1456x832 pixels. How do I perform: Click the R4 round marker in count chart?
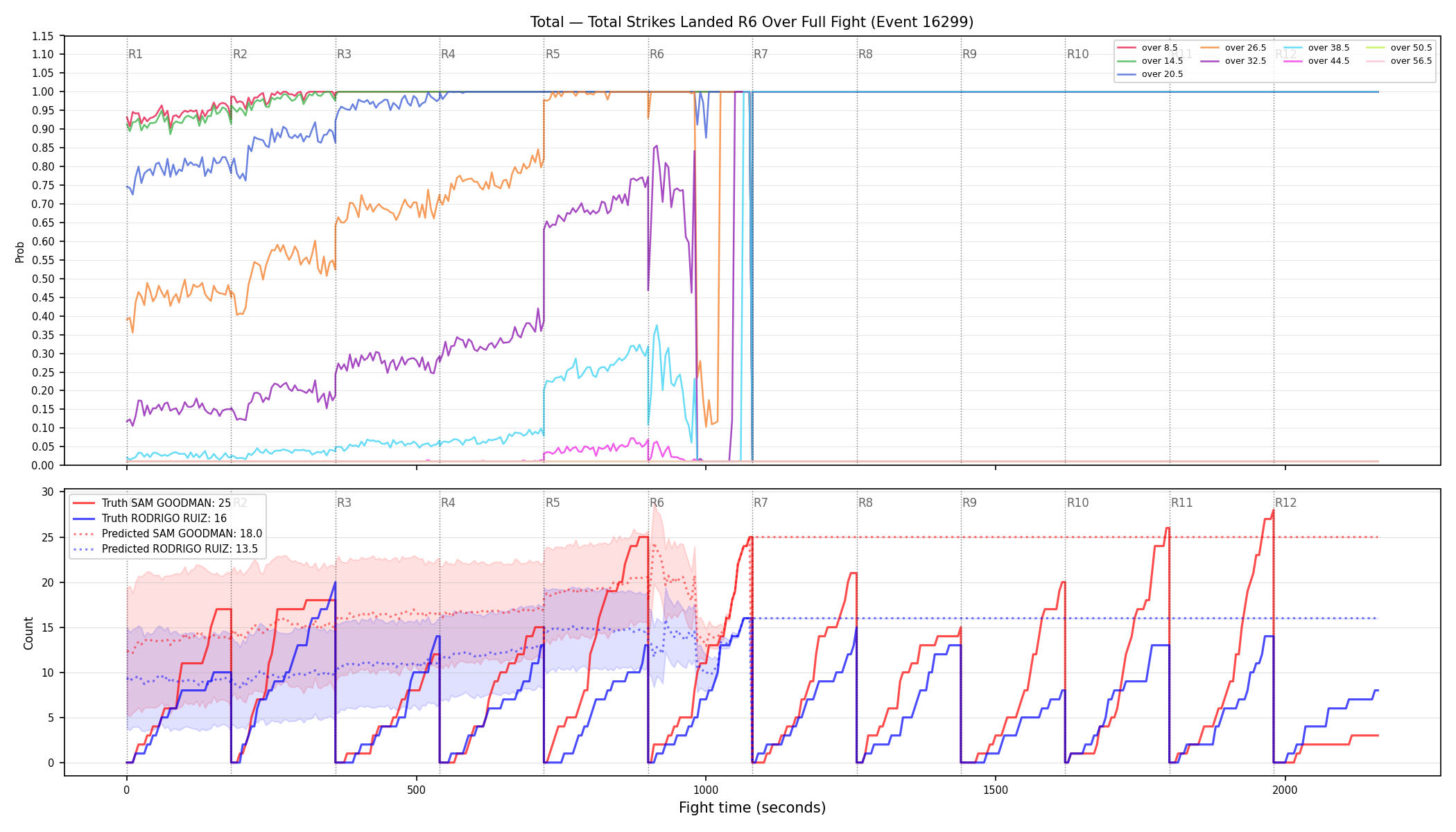pyautogui.click(x=449, y=503)
